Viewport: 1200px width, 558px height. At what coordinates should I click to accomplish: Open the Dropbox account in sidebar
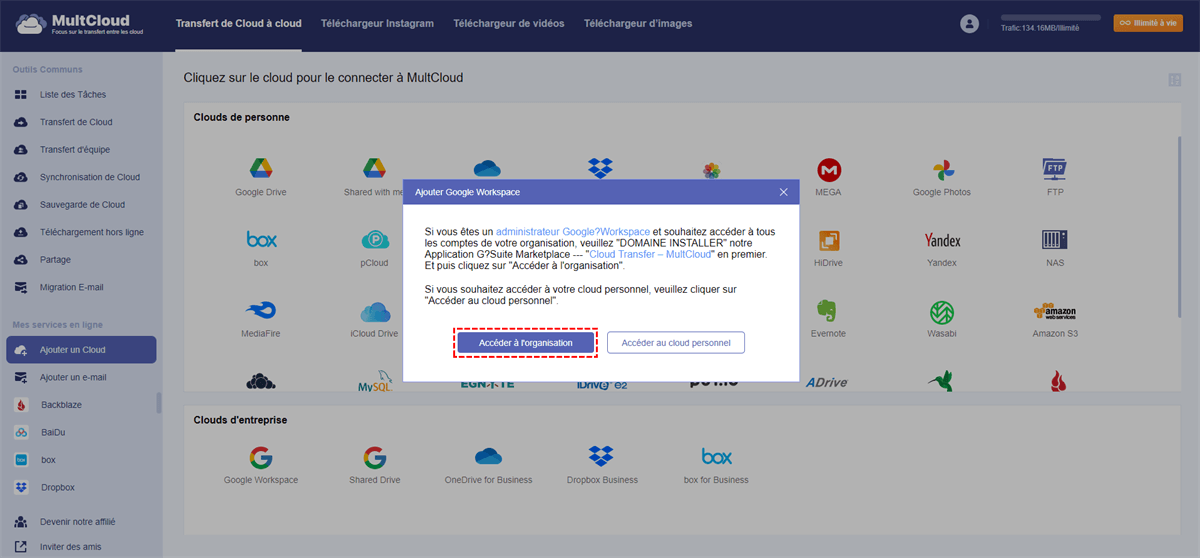[57, 487]
